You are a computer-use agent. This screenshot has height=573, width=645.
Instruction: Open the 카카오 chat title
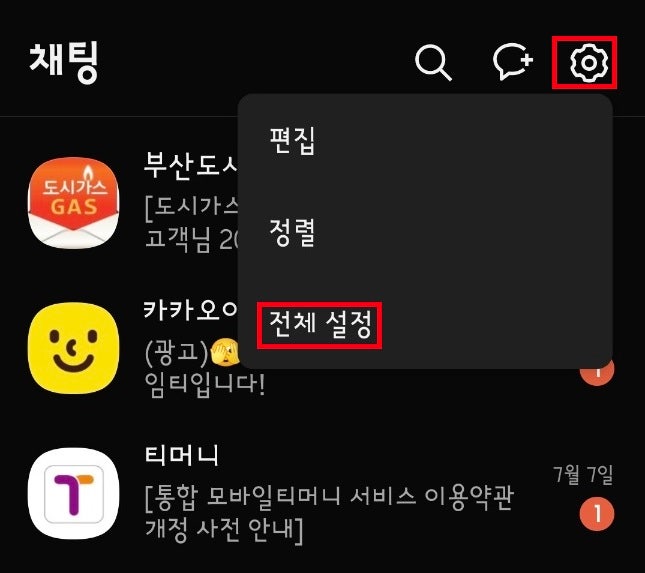coord(191,310)
